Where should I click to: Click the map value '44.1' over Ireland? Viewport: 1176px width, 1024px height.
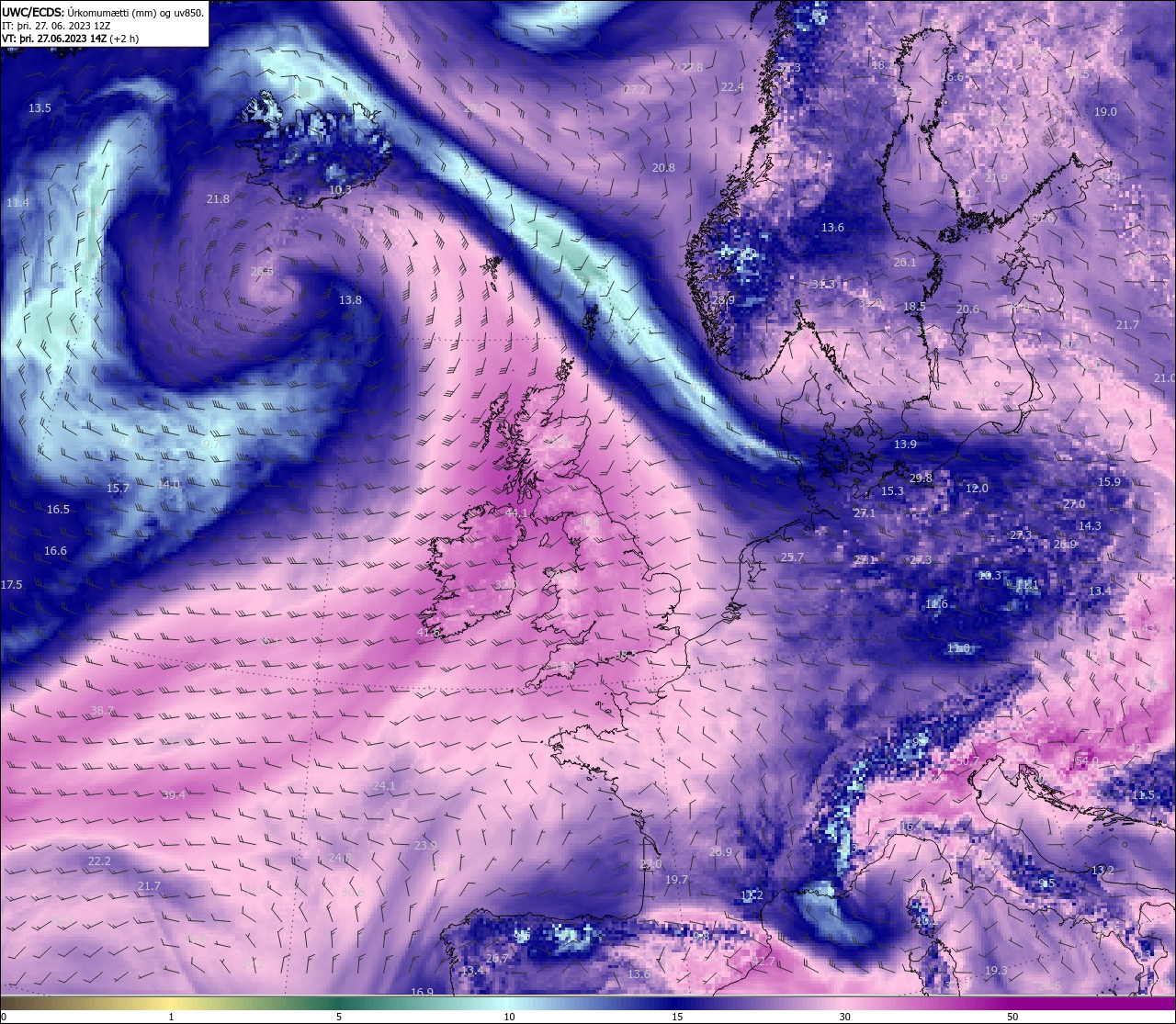click(x=516, y=512)
